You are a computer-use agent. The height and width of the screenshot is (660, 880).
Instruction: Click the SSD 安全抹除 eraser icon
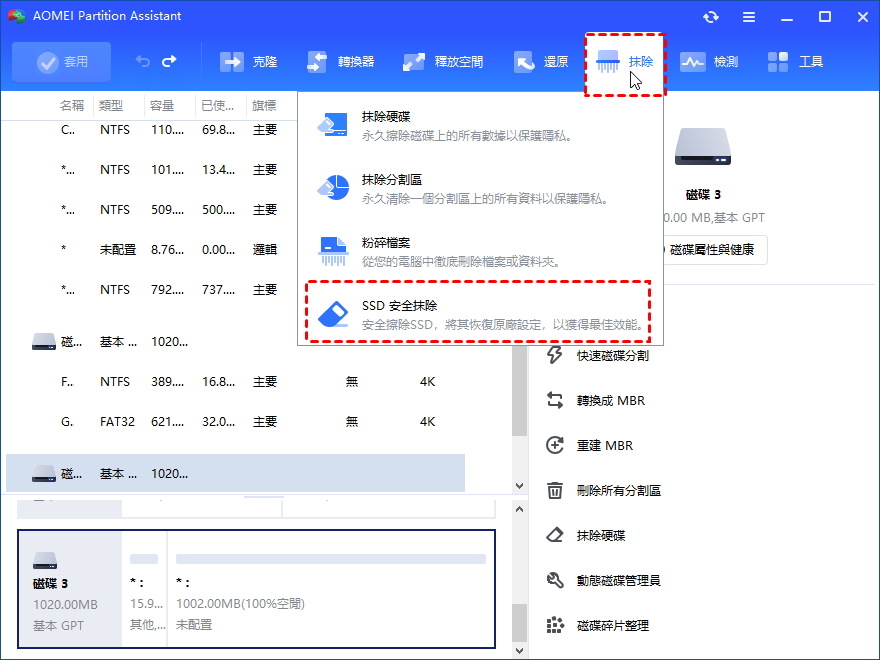pyautogui.click(x=333, y=314)
